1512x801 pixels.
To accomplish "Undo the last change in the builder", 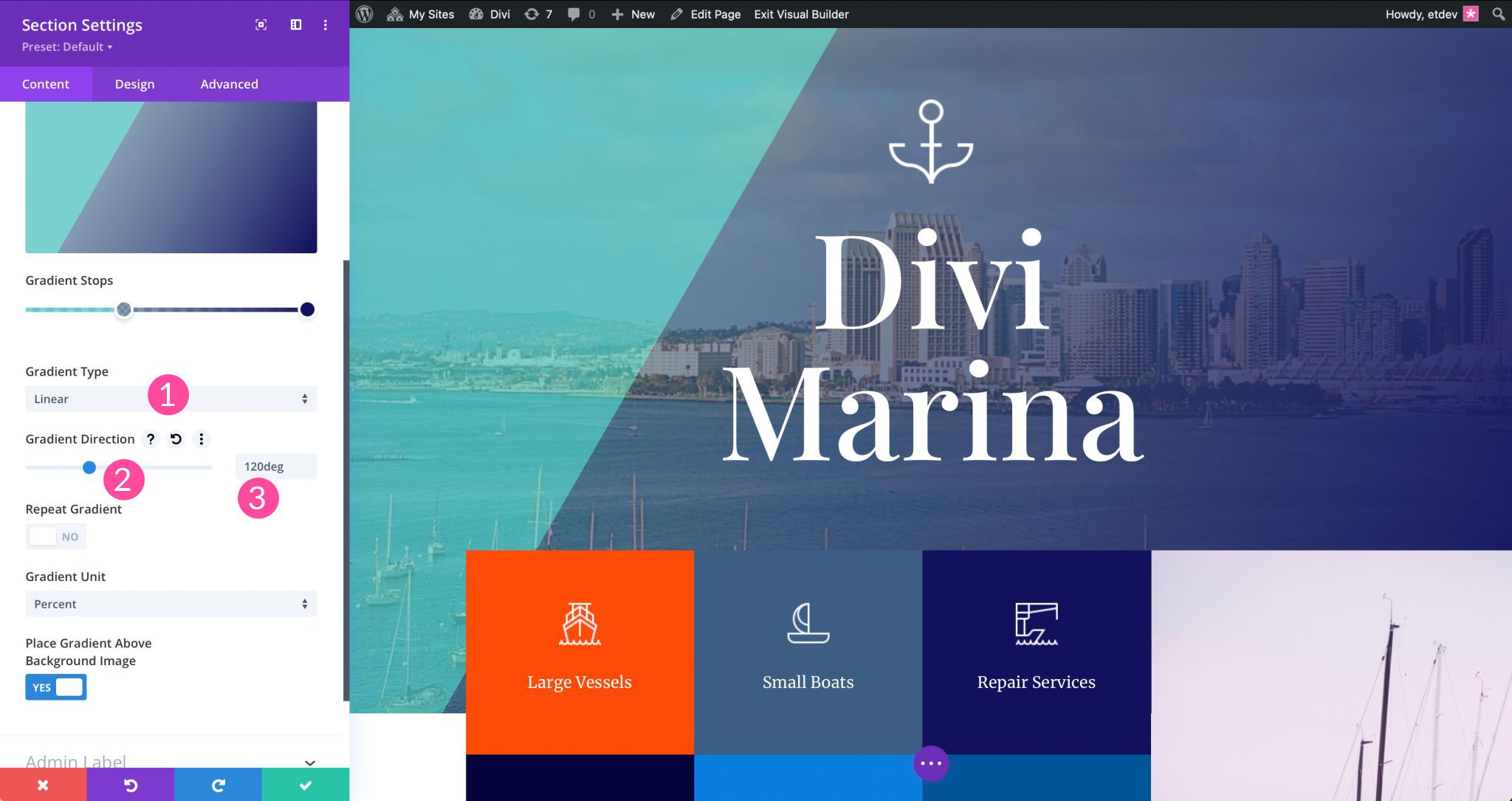I will (130, 785).
